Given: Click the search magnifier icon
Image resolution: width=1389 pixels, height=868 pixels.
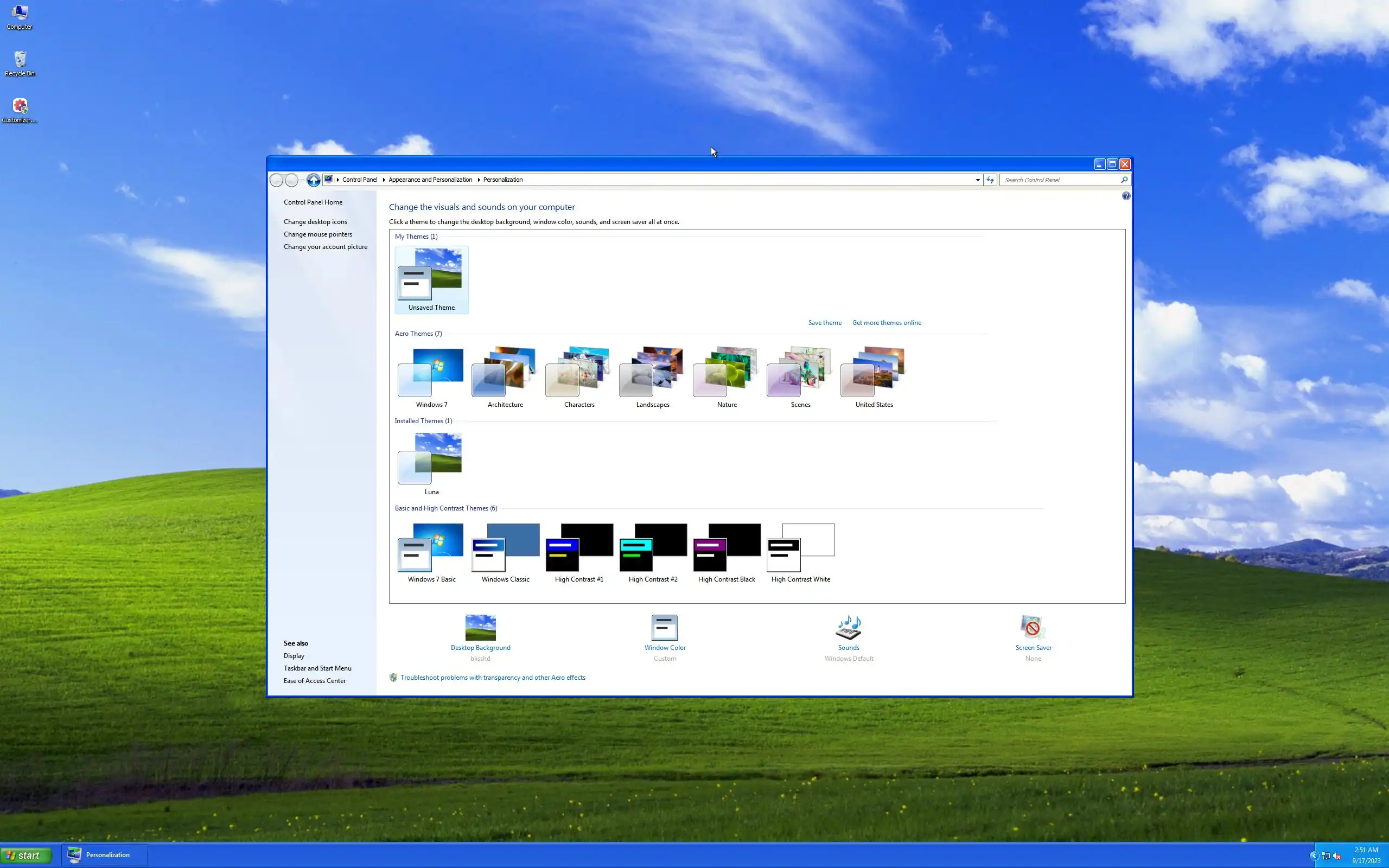Looking at the screenshot, I should click(1124, 180).
